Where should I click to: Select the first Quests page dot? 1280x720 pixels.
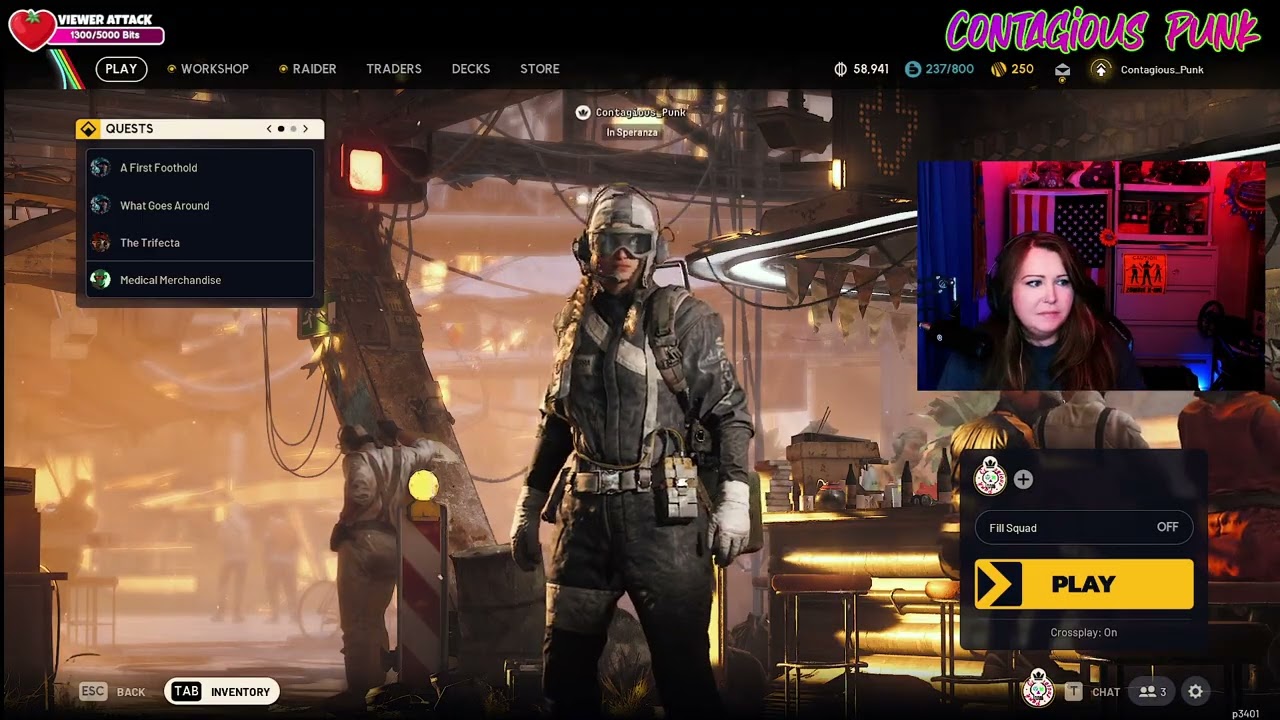(281, 129)
